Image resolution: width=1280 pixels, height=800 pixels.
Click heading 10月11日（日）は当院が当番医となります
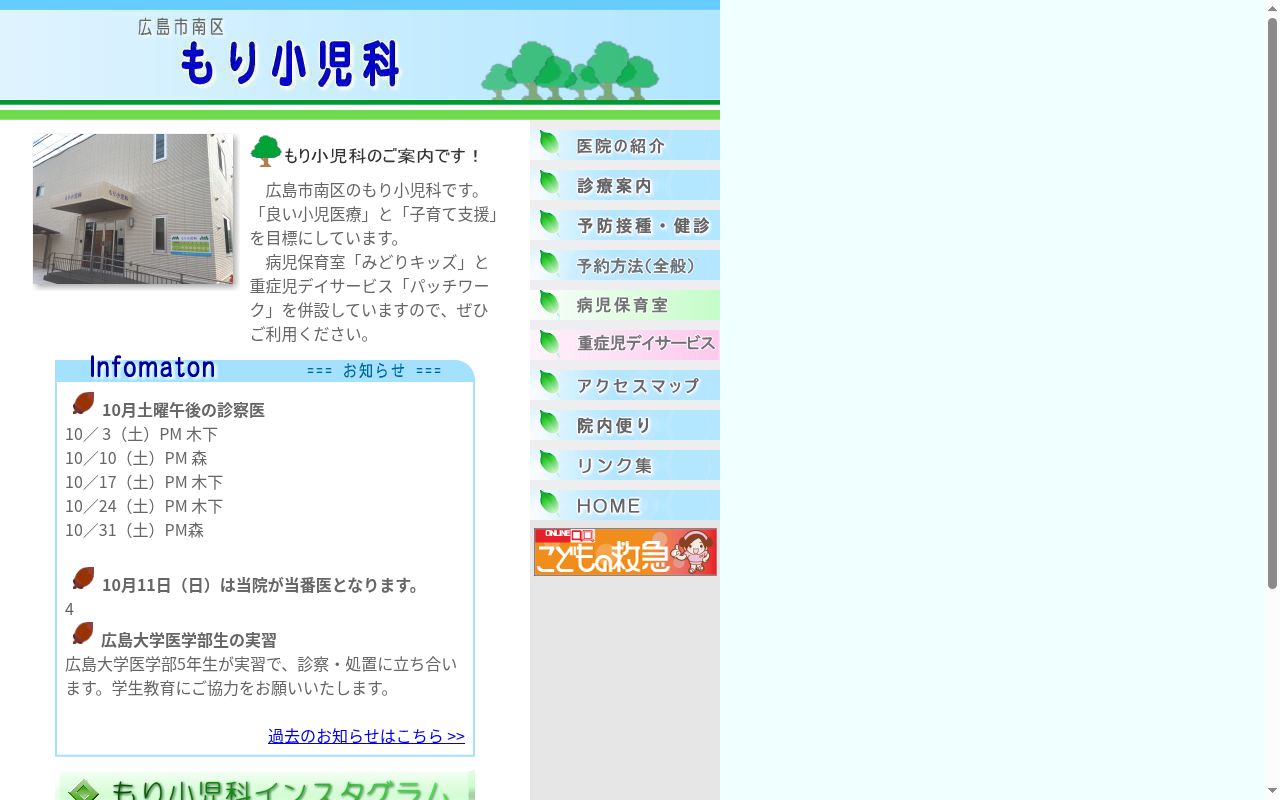point(263,585)
